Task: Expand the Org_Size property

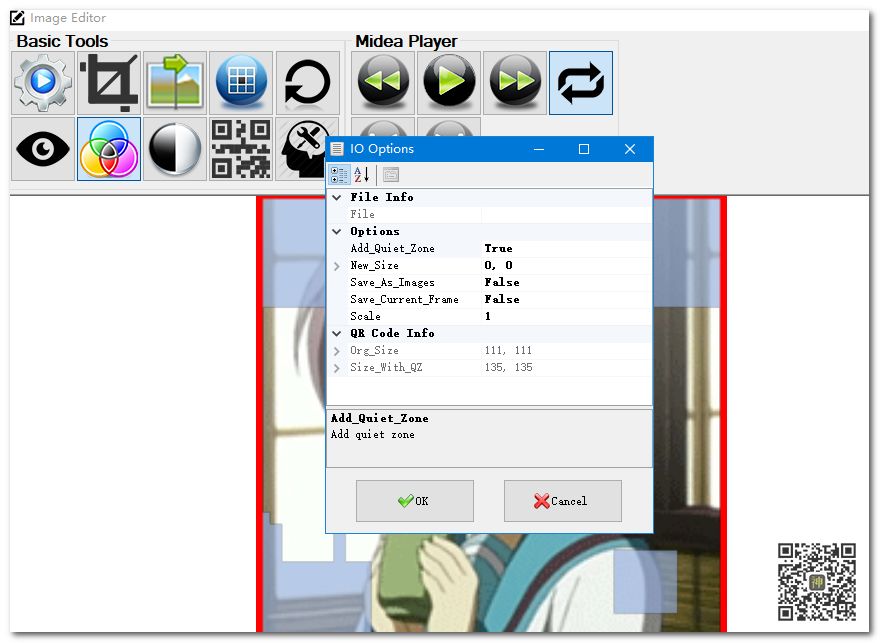Action: (x=337, y=351)
